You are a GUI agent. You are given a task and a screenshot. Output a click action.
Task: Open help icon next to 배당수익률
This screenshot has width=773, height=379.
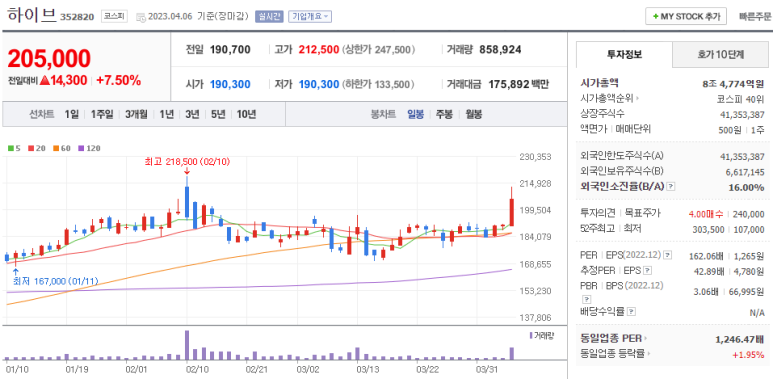pos(632,311)
